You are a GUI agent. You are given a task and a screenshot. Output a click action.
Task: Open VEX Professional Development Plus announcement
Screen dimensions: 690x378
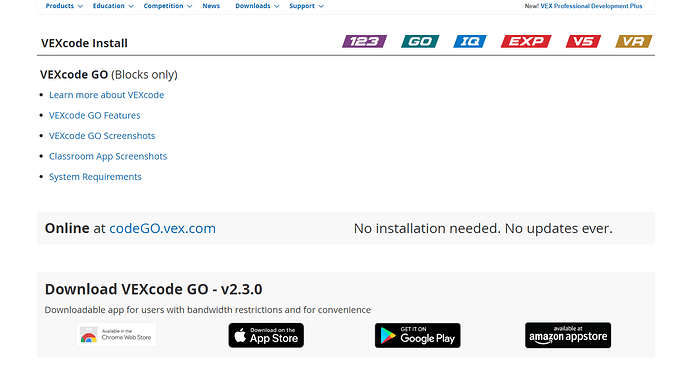(583, 6)
